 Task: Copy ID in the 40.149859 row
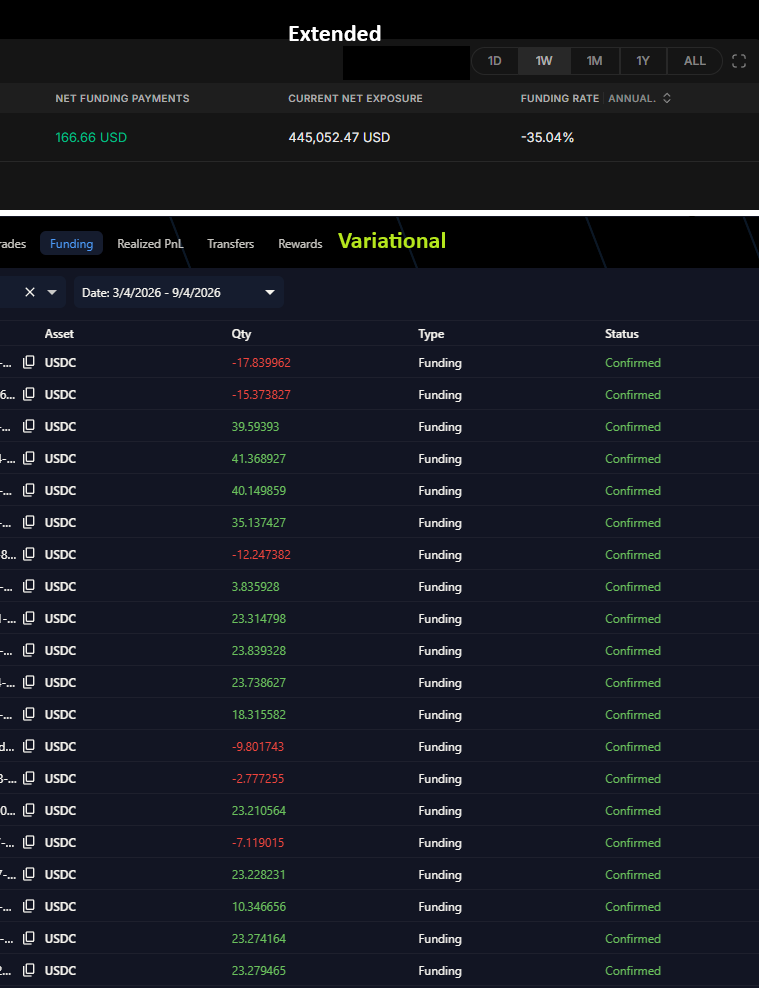[x=28, y=490]
